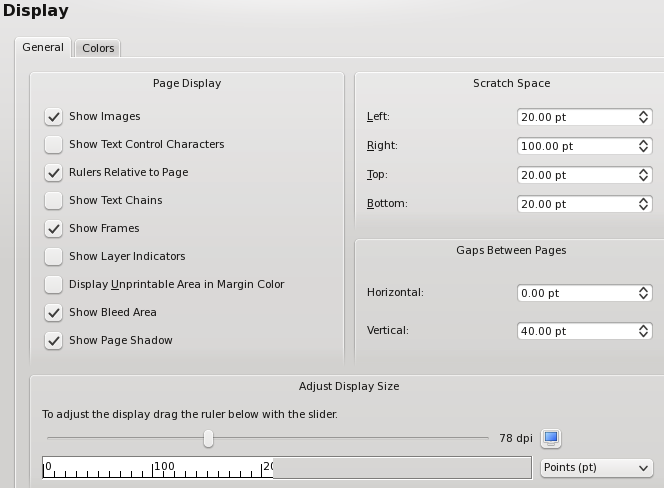Viewport: 664px width, 488px height.
Task: Click the Vertical gap stepper arrows
Action: click(643, 331)
